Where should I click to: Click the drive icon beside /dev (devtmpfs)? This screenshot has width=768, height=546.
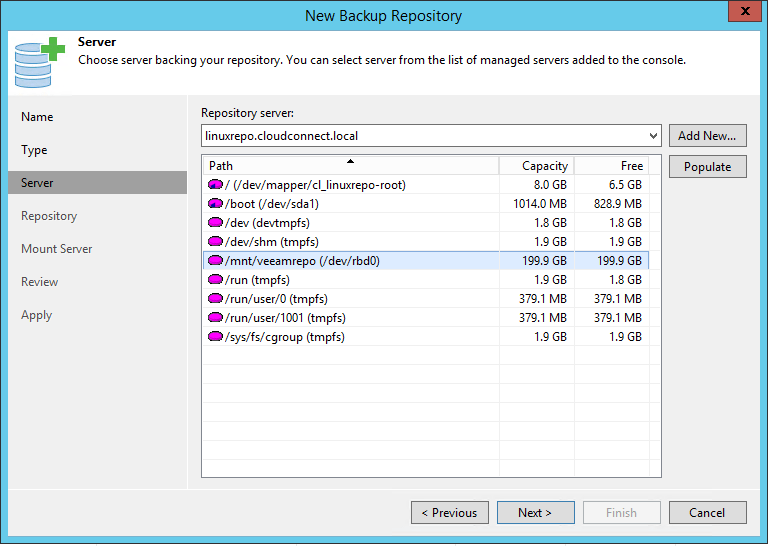[215, 223]
